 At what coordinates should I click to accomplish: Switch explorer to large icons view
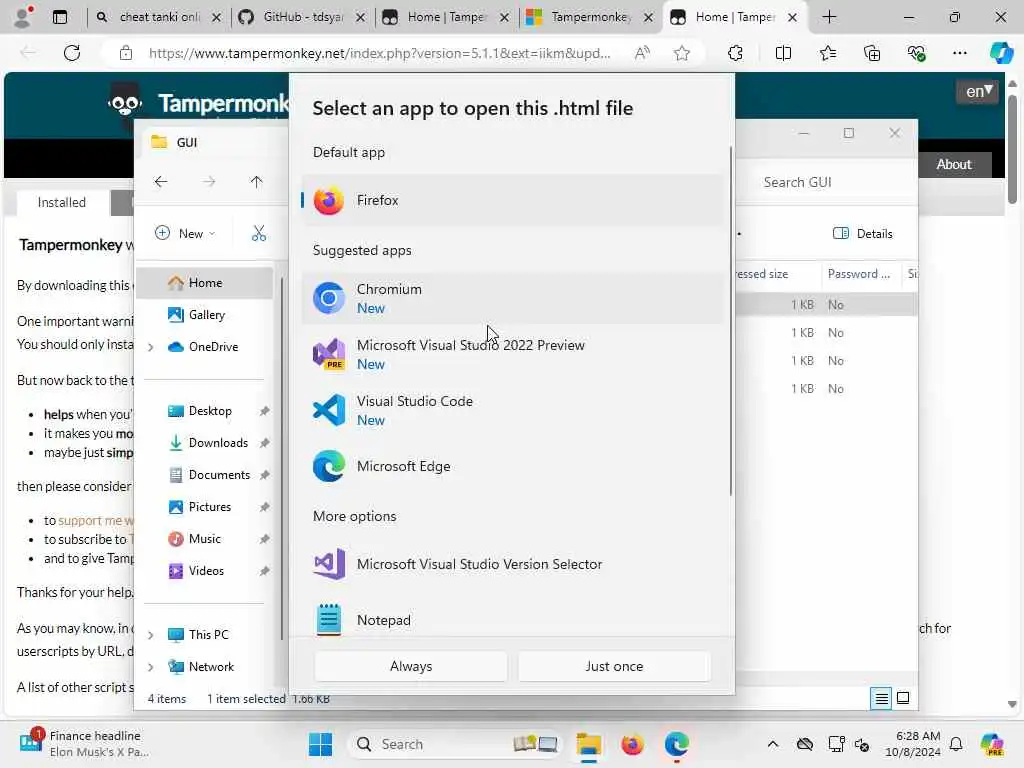[903, 698]
